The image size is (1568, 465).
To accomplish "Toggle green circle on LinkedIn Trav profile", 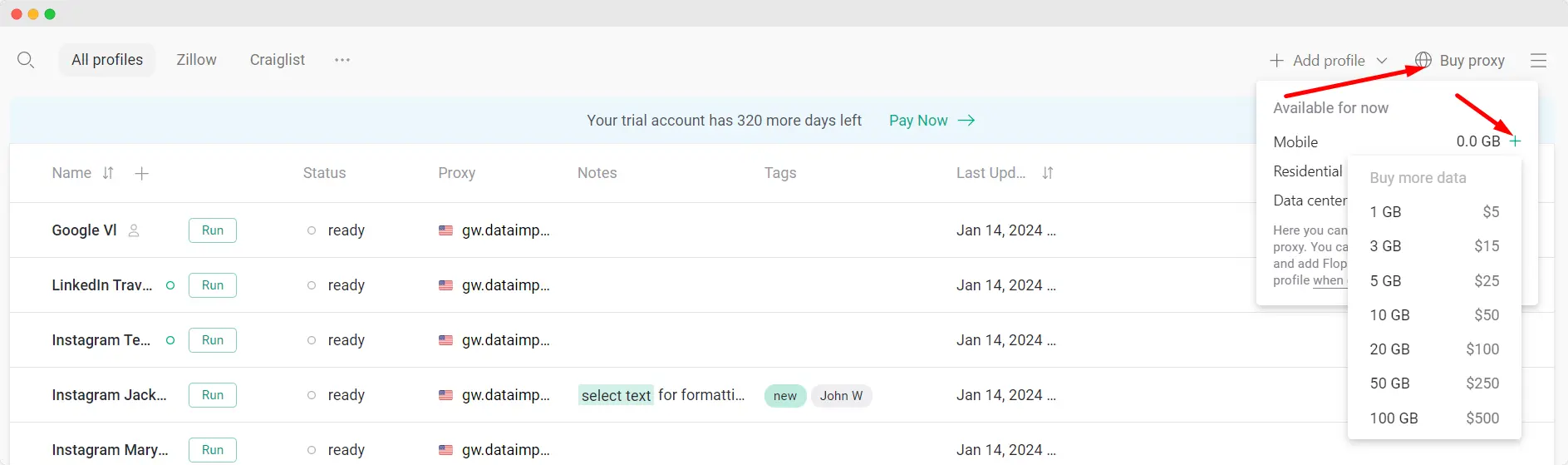I will click(170, 285).
